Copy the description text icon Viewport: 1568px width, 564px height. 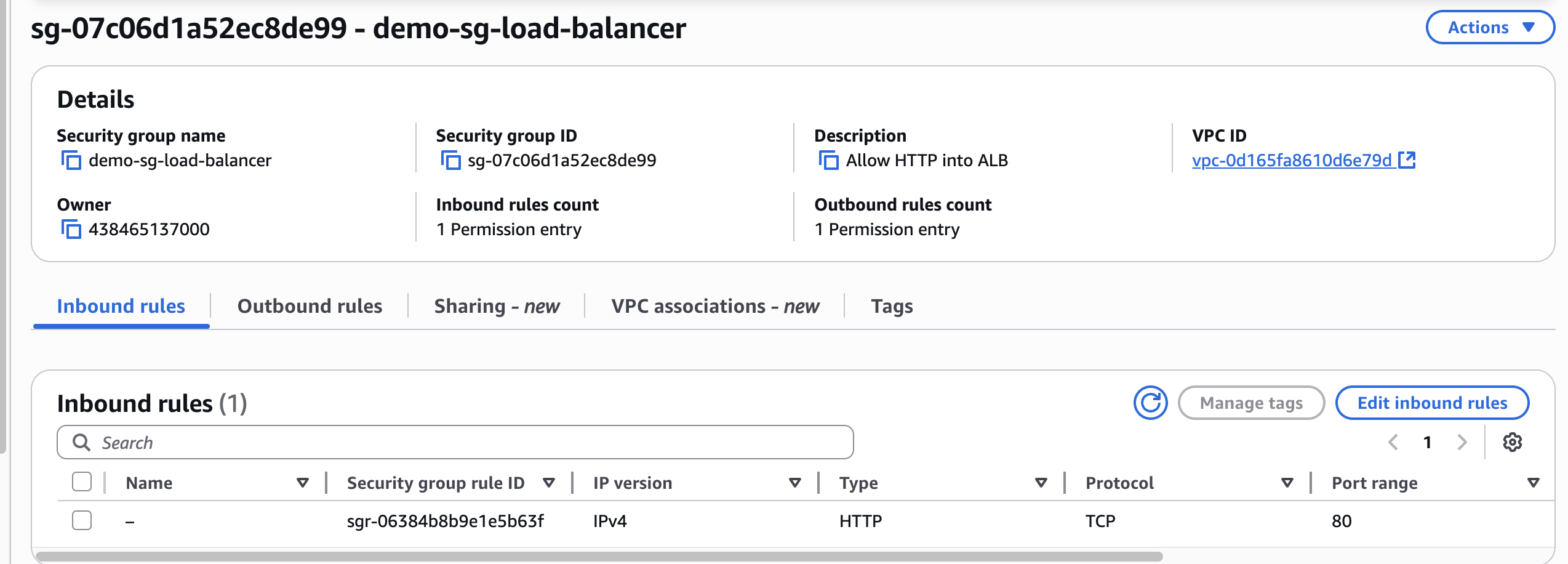pos(828,161)
